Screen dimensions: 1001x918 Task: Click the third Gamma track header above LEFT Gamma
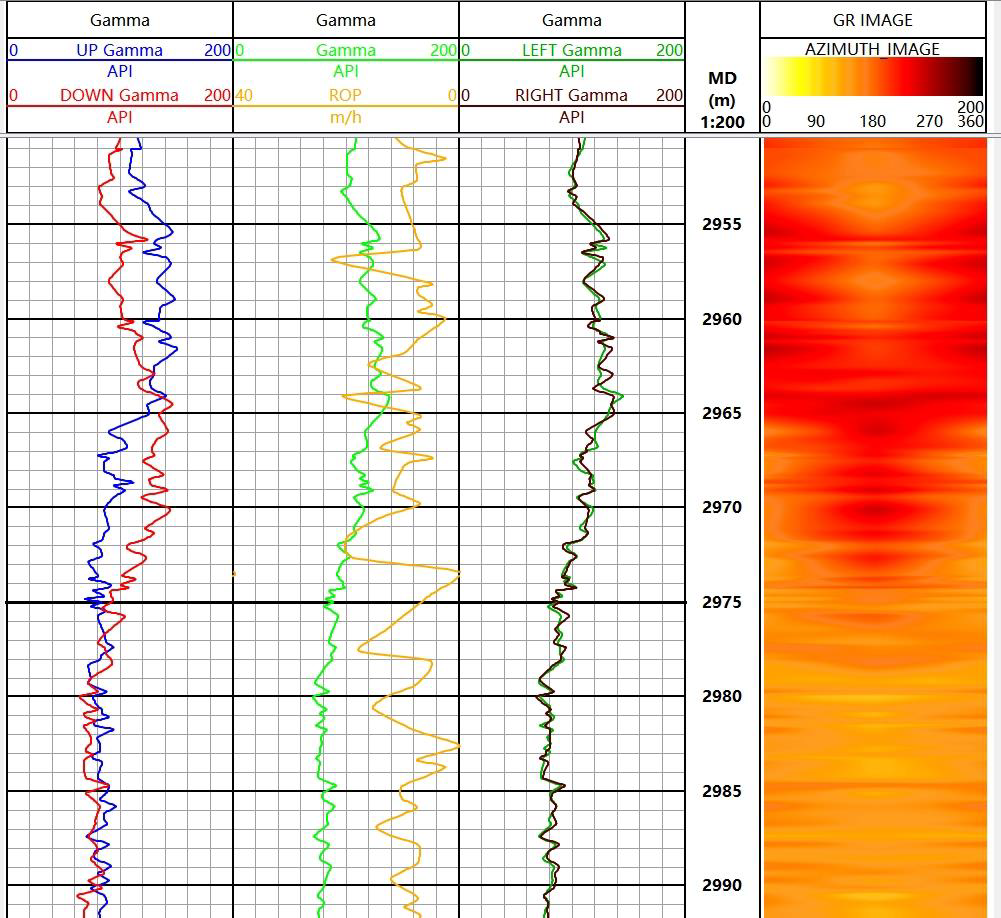point(571,20)
